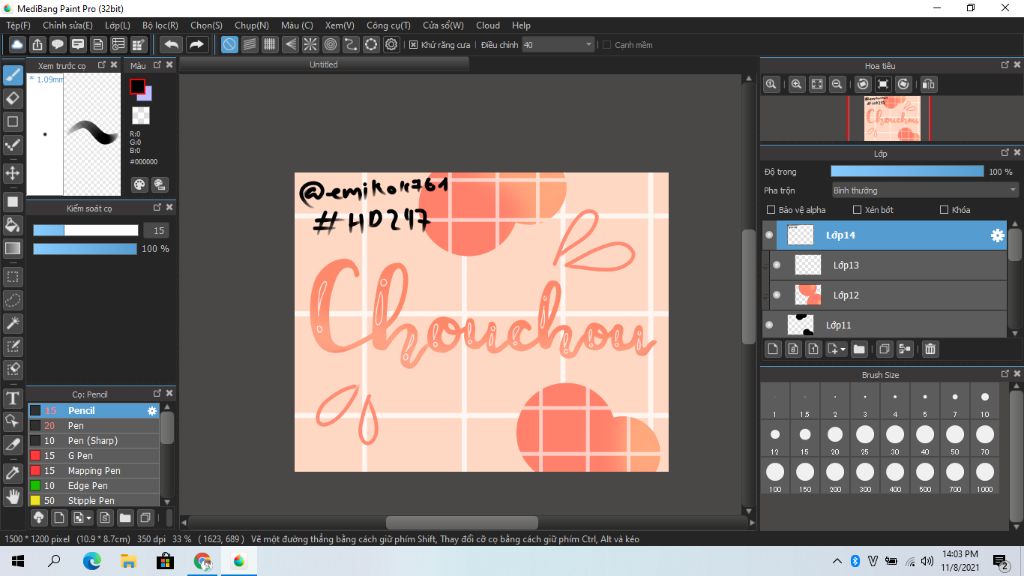
Task: Select brush size 1000 in Brush Size
Action: click(985, 476)
